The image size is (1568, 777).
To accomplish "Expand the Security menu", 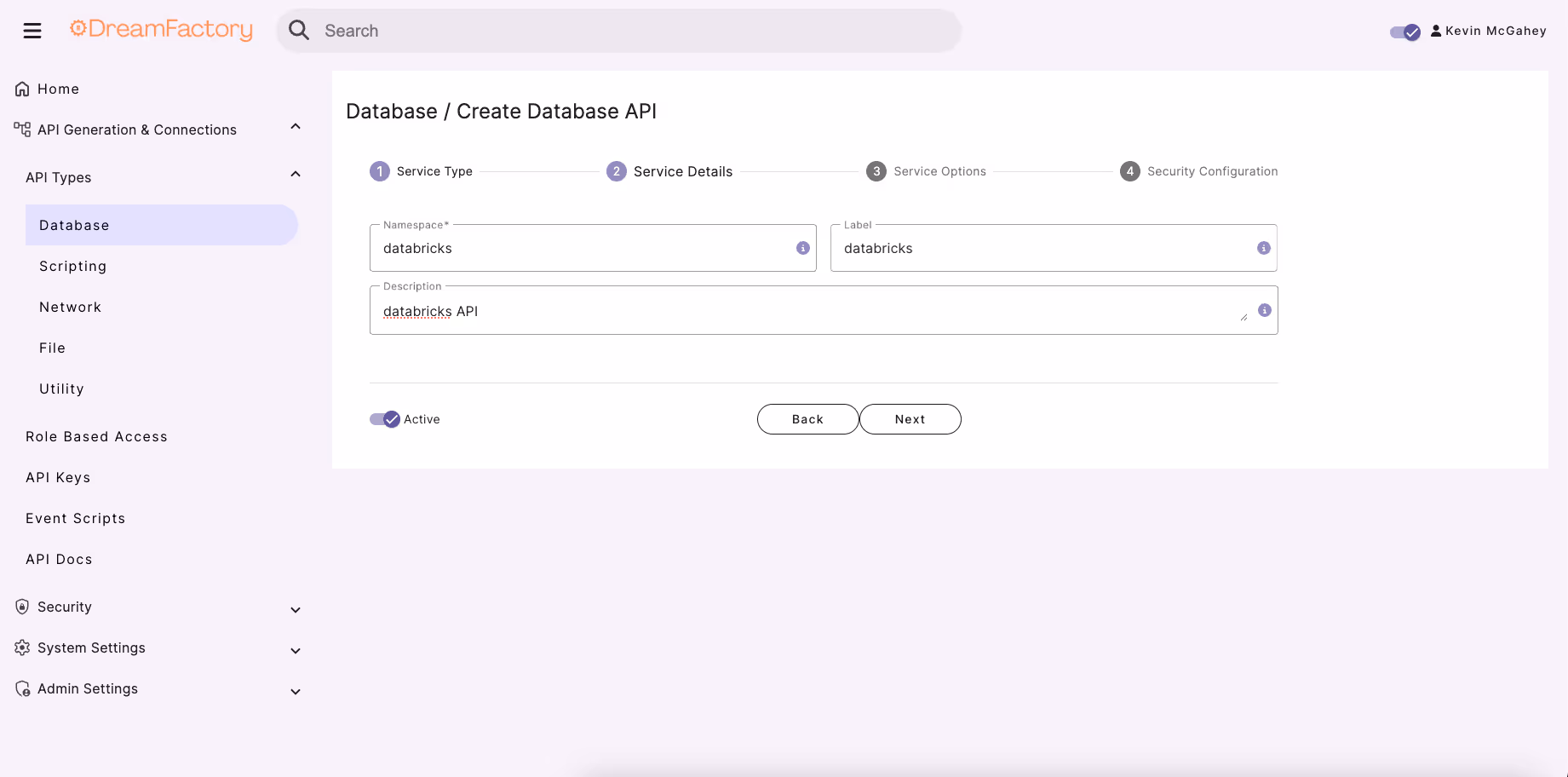I will (296, 610).
